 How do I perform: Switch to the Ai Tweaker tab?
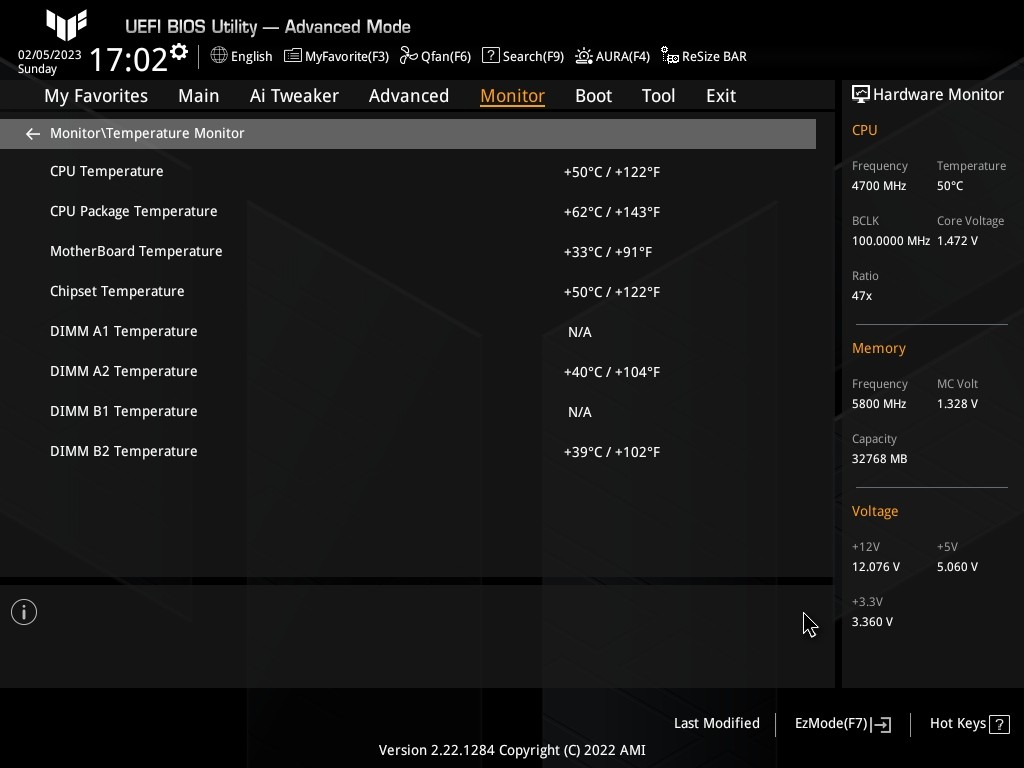[294, 96]
